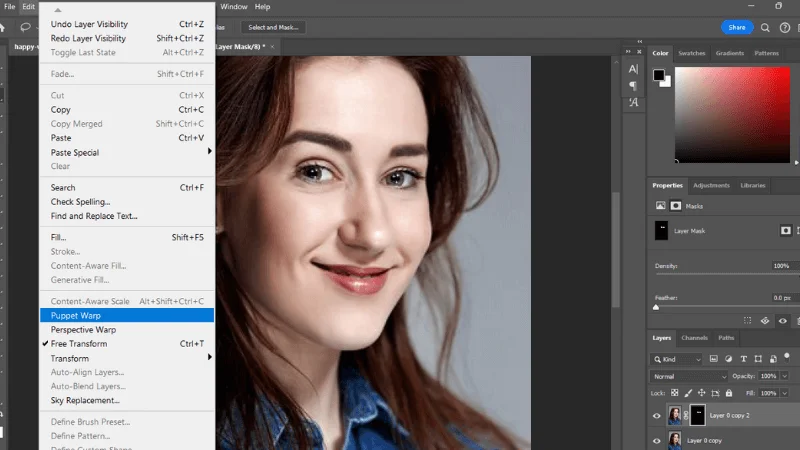The width and height of the screenshot is (800, 450).
Task: Toggle the layer filter on/off switch
Action: click(787, 356)
